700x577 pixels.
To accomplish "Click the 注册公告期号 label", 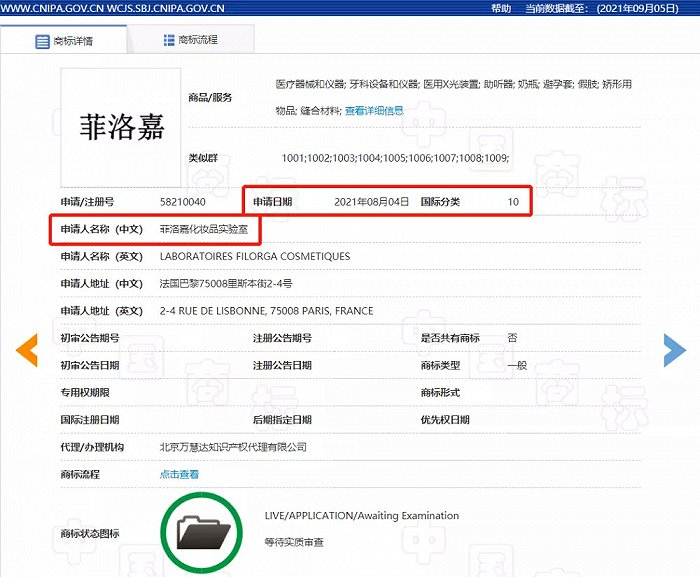I will tap(282, 338).
